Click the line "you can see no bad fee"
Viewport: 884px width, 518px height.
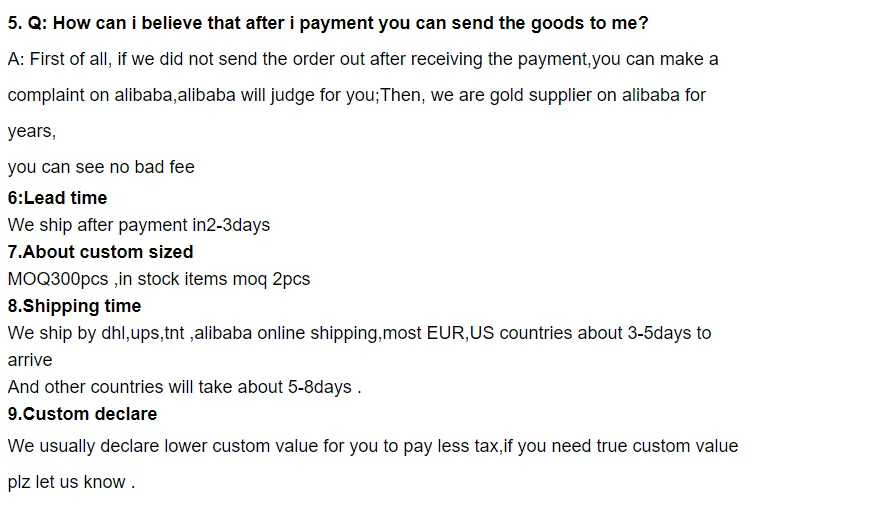pos(101,167)
